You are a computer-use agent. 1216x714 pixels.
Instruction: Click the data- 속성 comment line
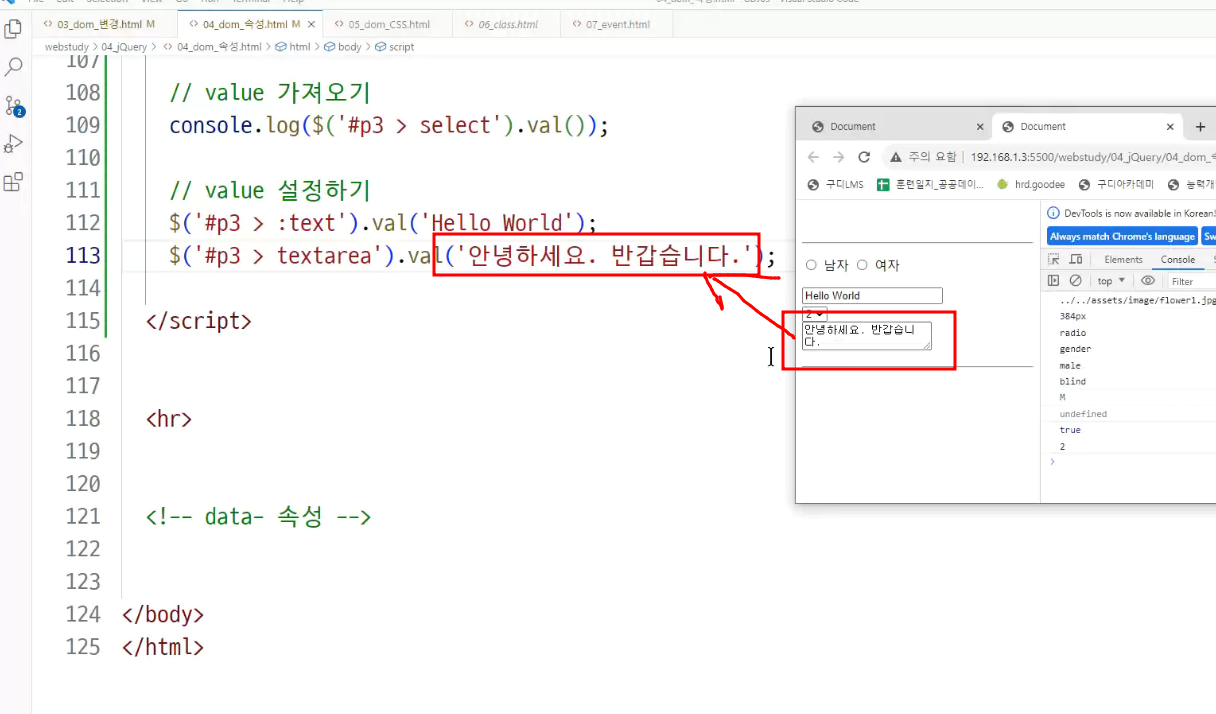[258, 516]
